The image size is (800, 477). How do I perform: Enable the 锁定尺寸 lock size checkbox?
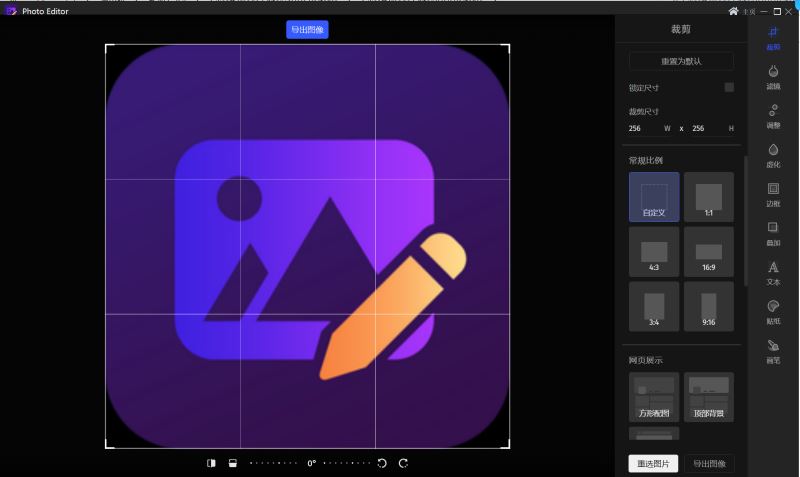point(729,87)
